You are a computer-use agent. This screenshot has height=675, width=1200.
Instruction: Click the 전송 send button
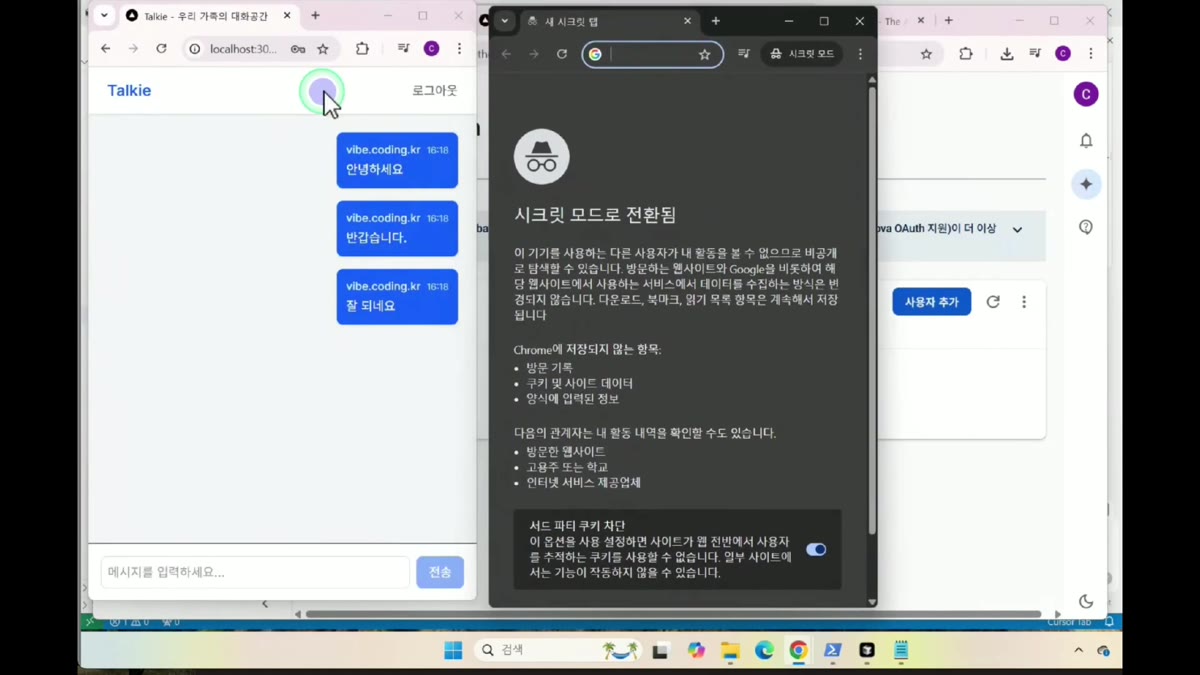pyautogui.click(x=440, y=572)
